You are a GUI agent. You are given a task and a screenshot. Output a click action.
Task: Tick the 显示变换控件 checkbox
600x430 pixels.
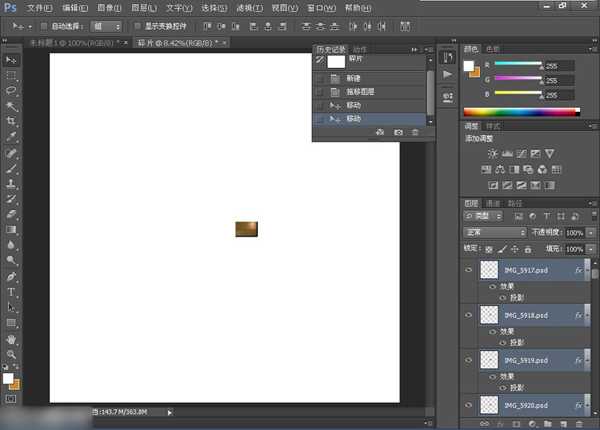point(137,26)
